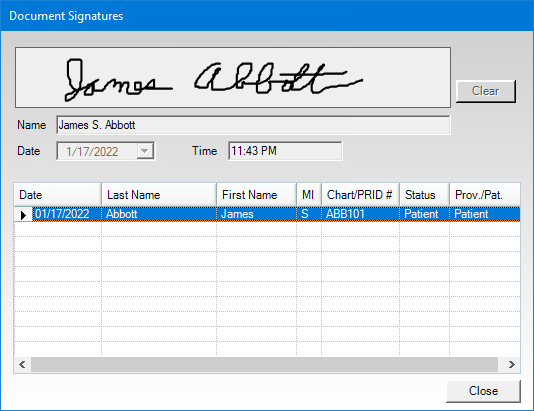534x411 pixels.
Task: Select the row pointer arrow icon
Action: tap(23, 215)
